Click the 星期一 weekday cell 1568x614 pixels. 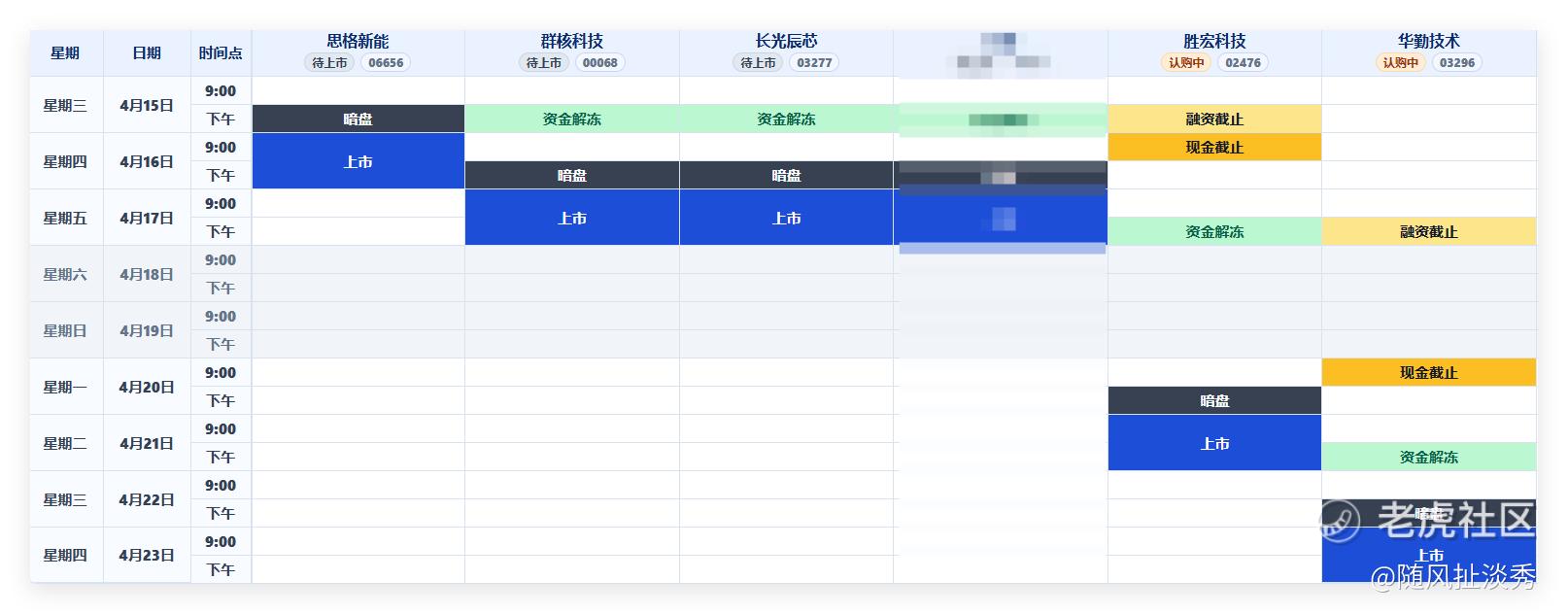coord(66,387)
